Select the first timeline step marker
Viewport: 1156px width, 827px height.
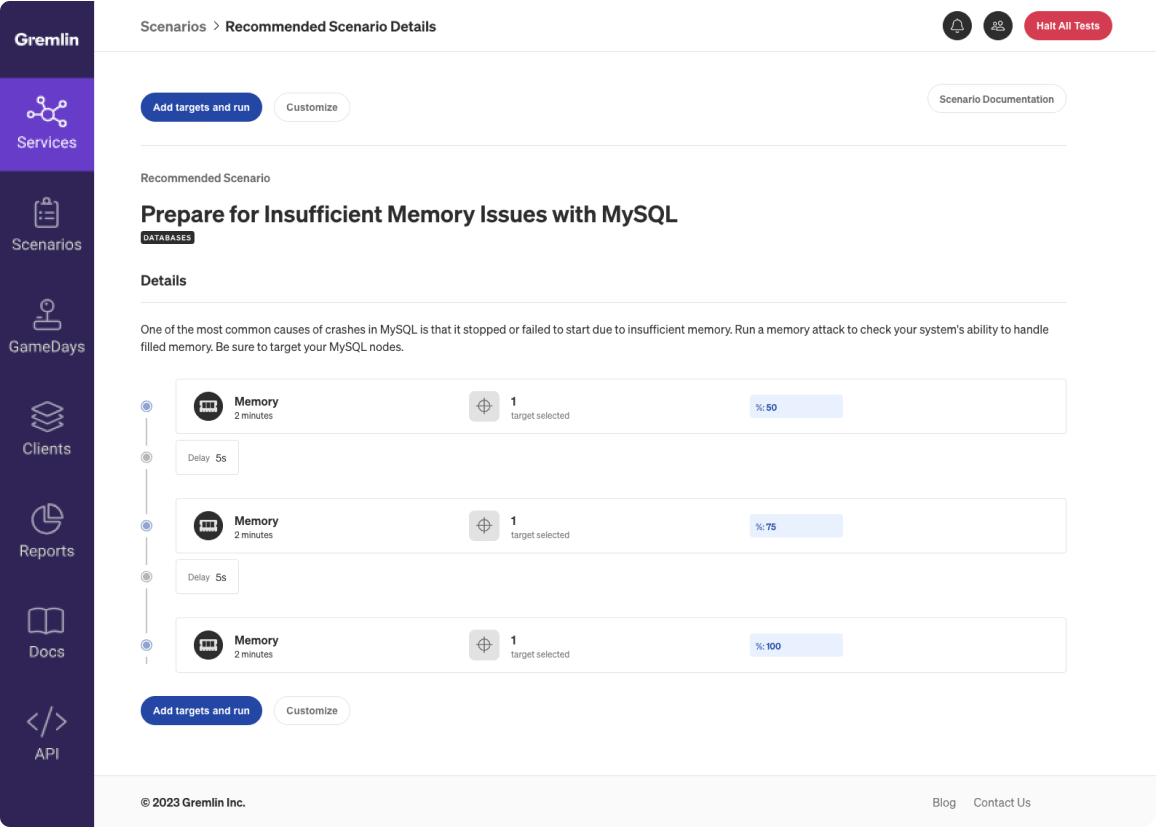(147, 406)
